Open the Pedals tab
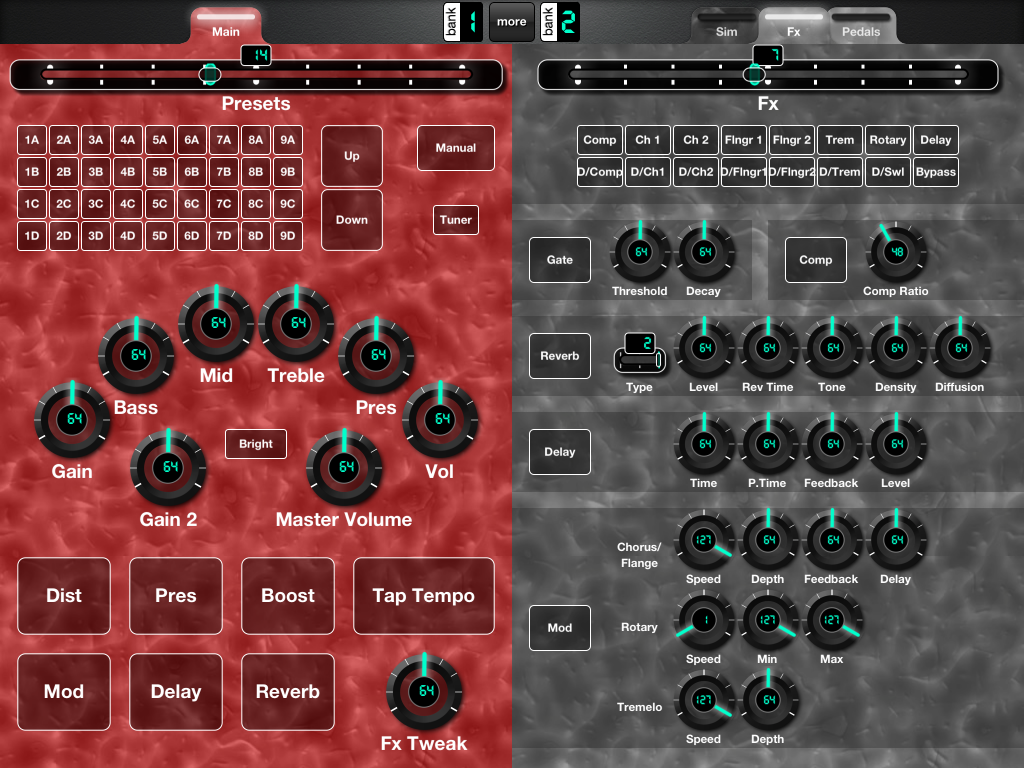The image size is (1024, 768). pos(861,26)
